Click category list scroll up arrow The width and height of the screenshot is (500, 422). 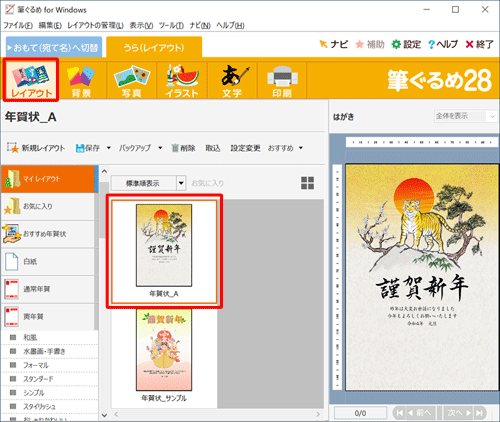click(x=104, y=171)
